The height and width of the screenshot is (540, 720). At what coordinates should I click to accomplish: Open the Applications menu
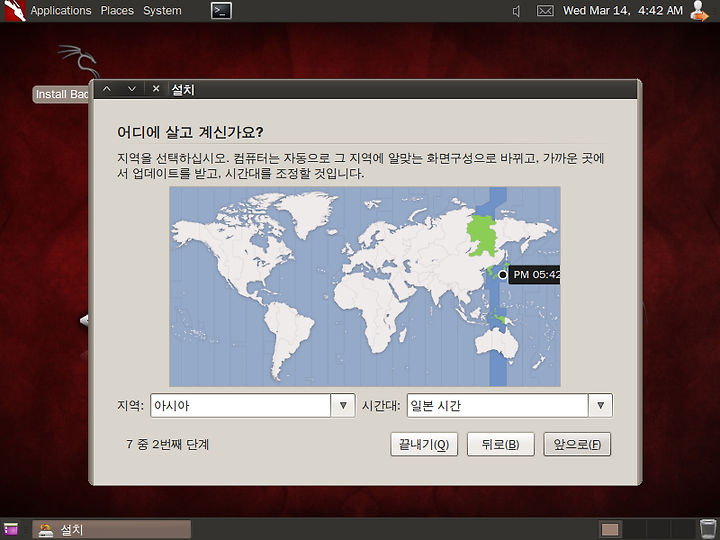61,11
